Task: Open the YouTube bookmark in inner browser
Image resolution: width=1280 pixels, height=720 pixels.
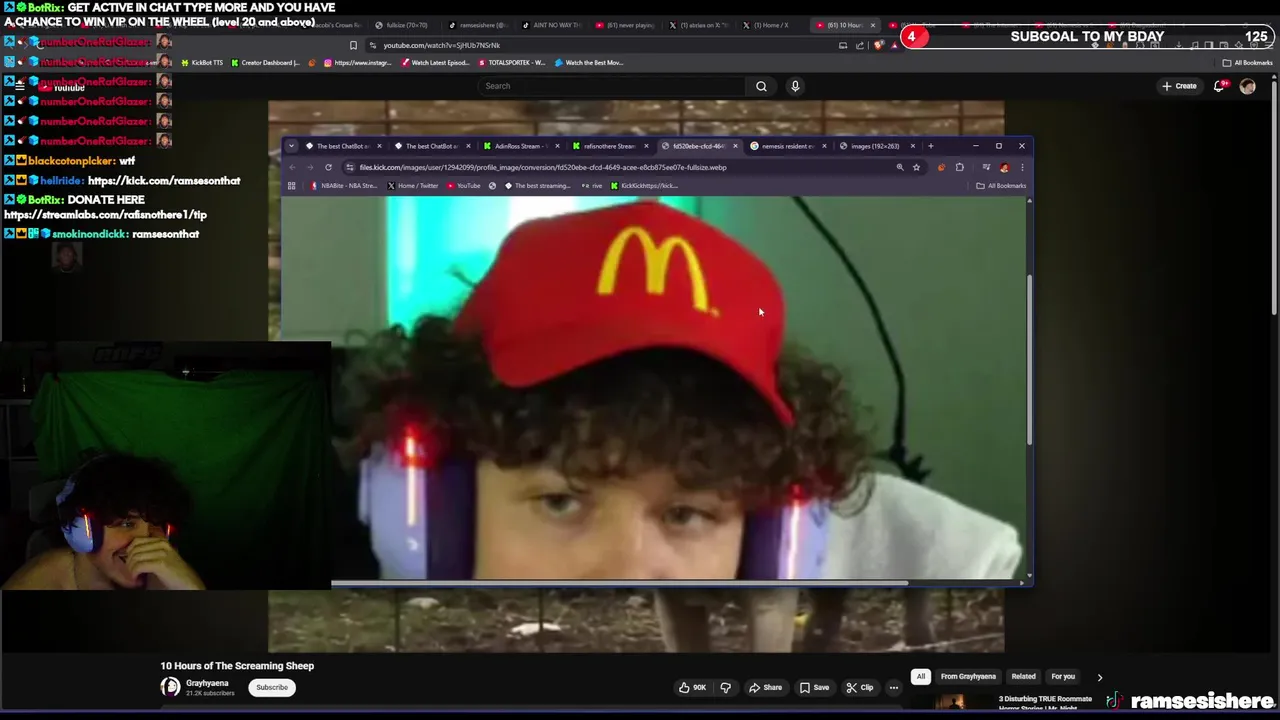Action: (x=464, y=186)
